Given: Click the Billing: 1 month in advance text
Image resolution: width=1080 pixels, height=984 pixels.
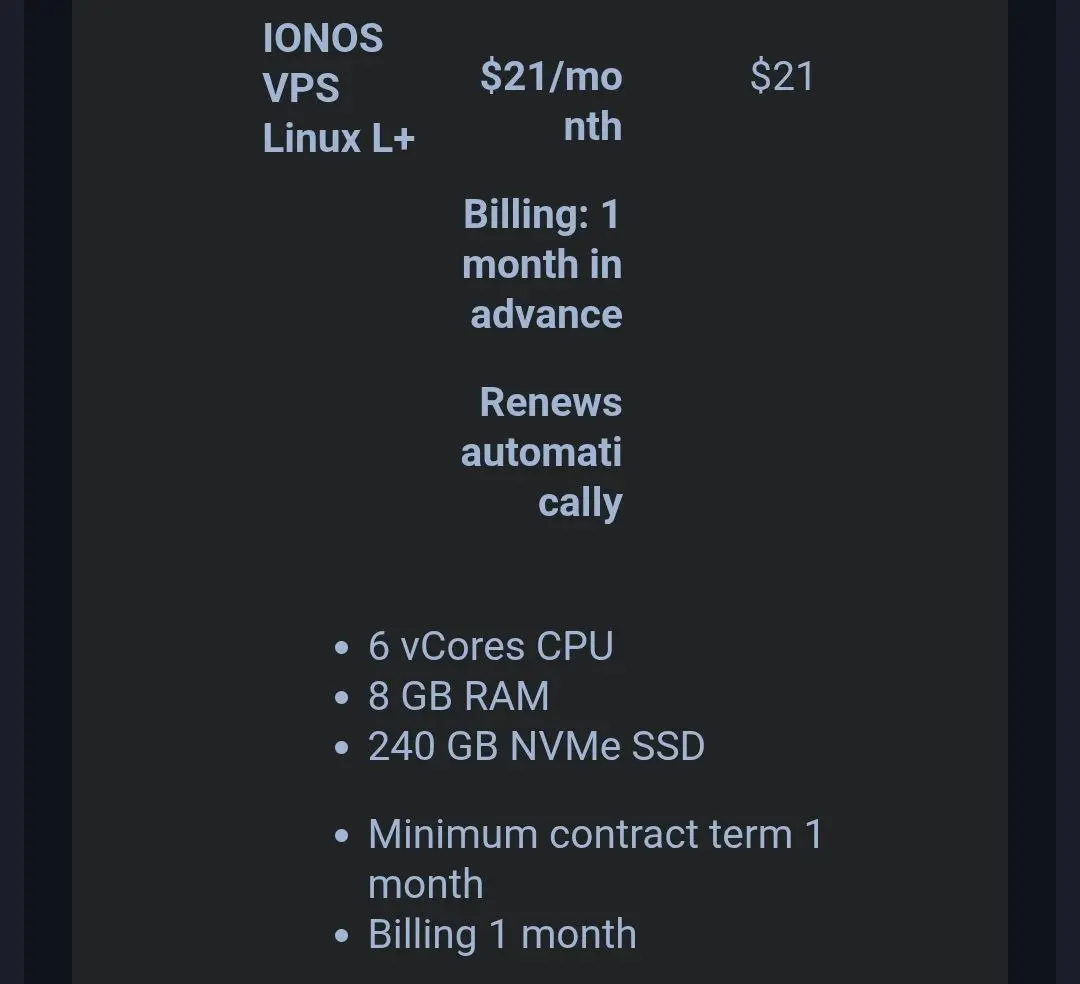Looking at the screenshot, I should click(543, 264).
